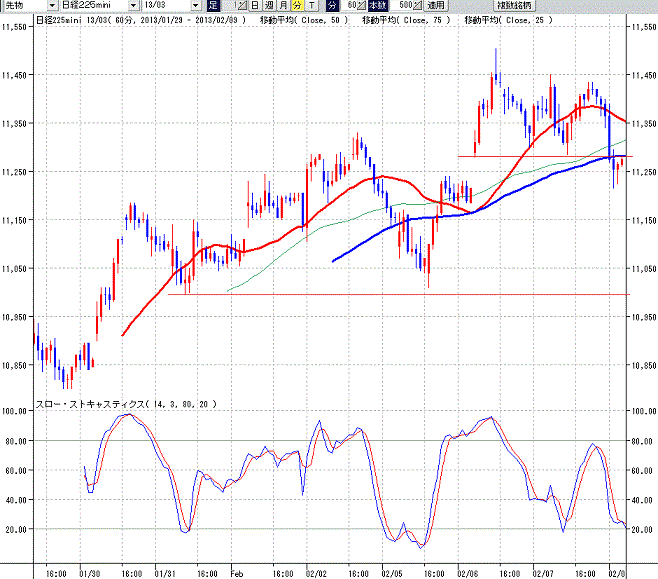
Task: Select the highlighted 分 minute interval
Action: (x=297, y=5)
